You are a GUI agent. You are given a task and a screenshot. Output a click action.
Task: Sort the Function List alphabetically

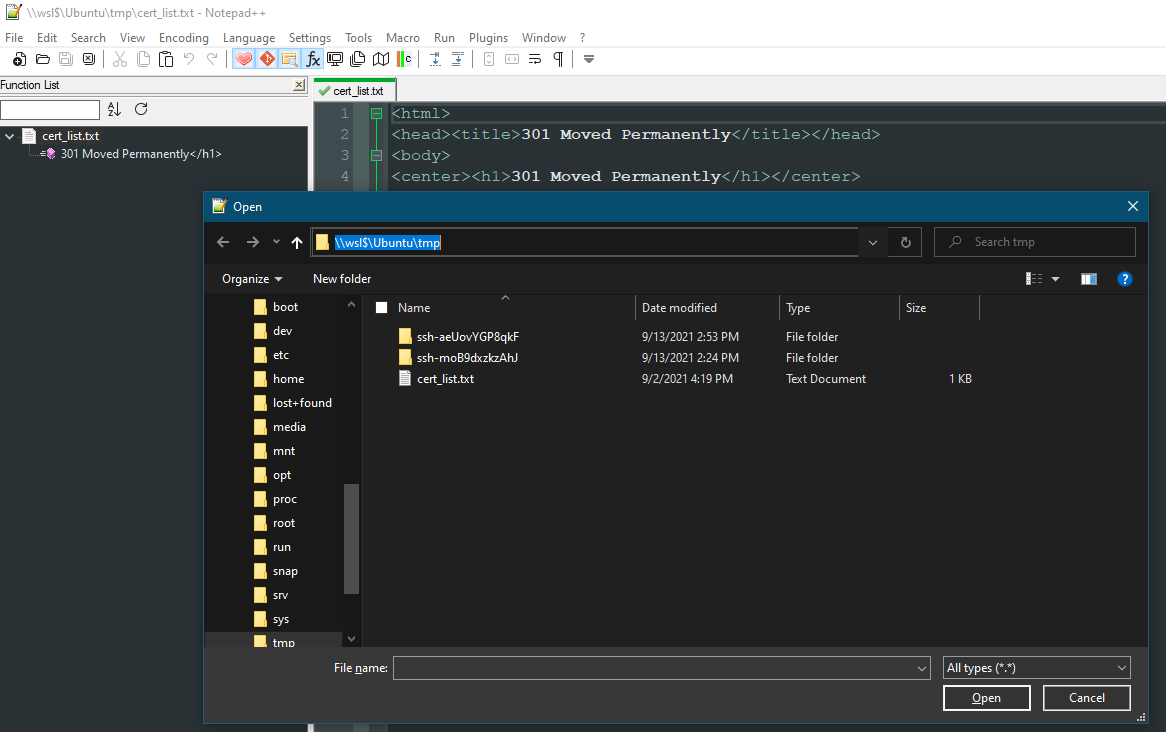pos(114,109)
